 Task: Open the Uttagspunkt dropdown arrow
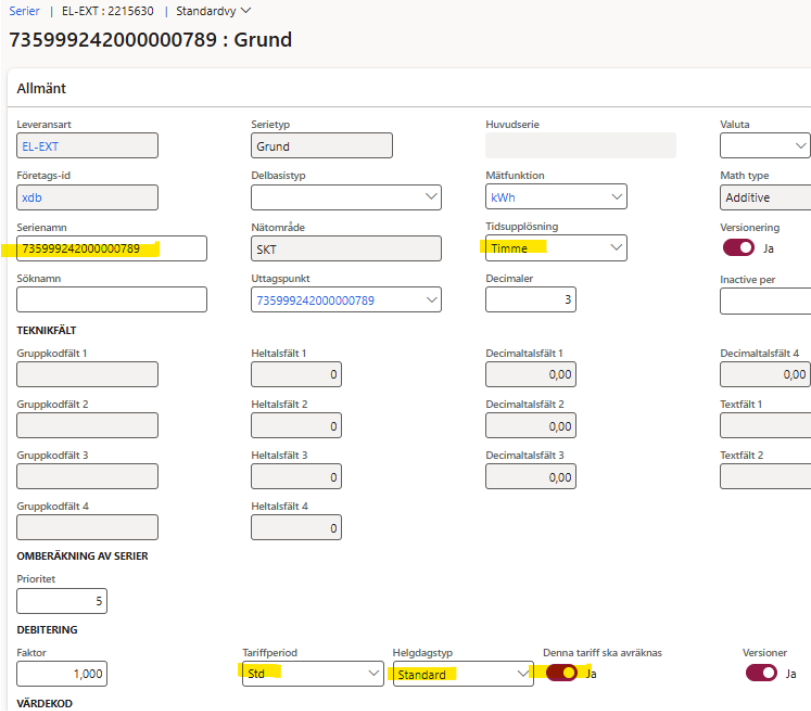pyautogui.click(x=430, y=300)
